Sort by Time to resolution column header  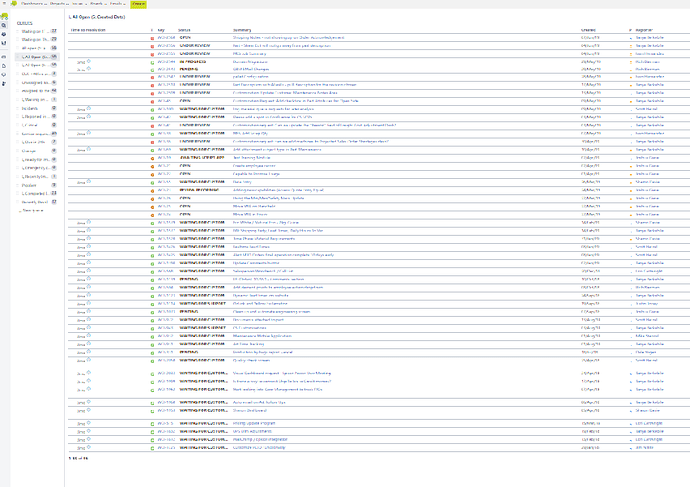pyautogui.click(x=88, y=30)
